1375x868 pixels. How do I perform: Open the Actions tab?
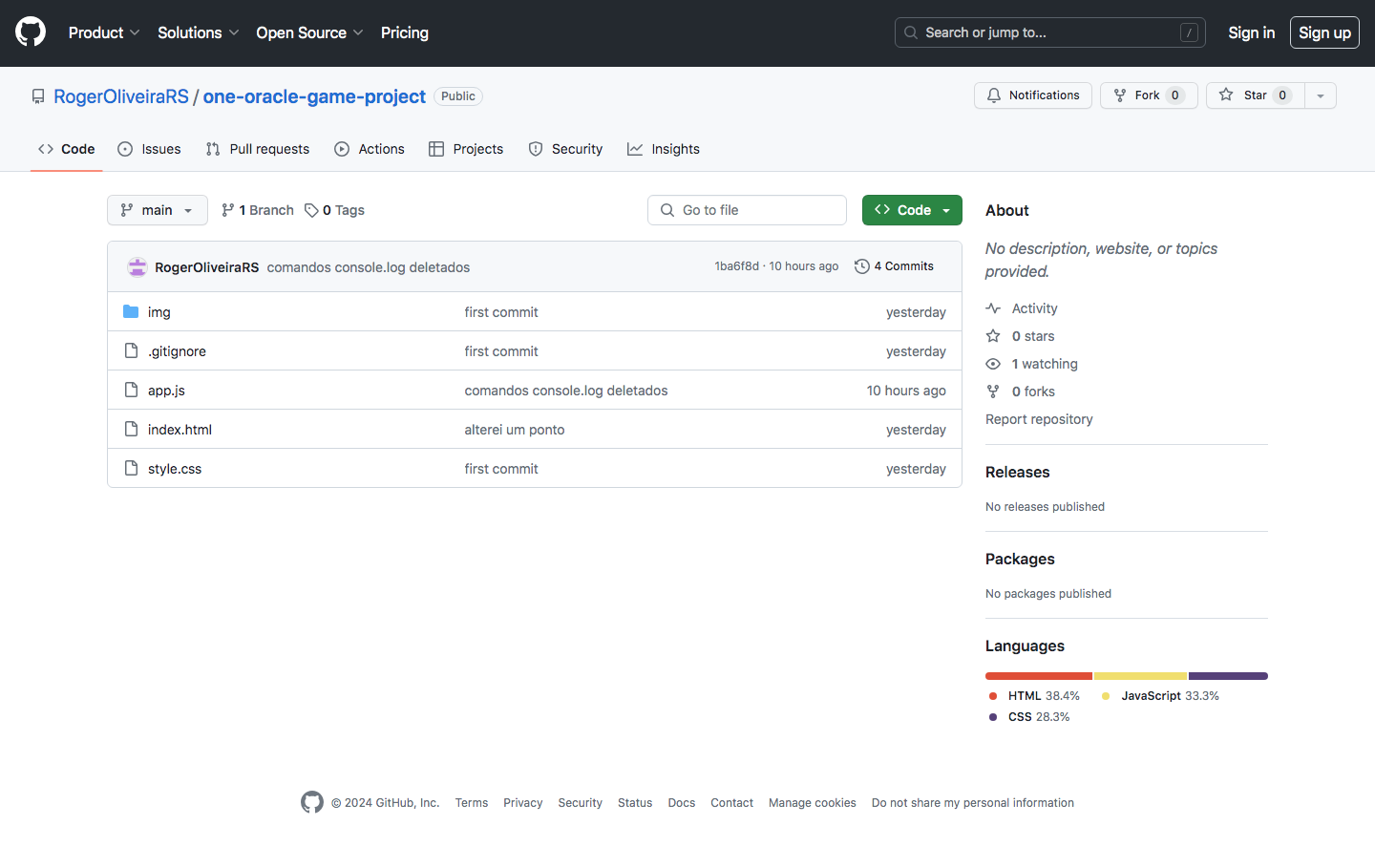pyautogui.click(x=370, y=149)
